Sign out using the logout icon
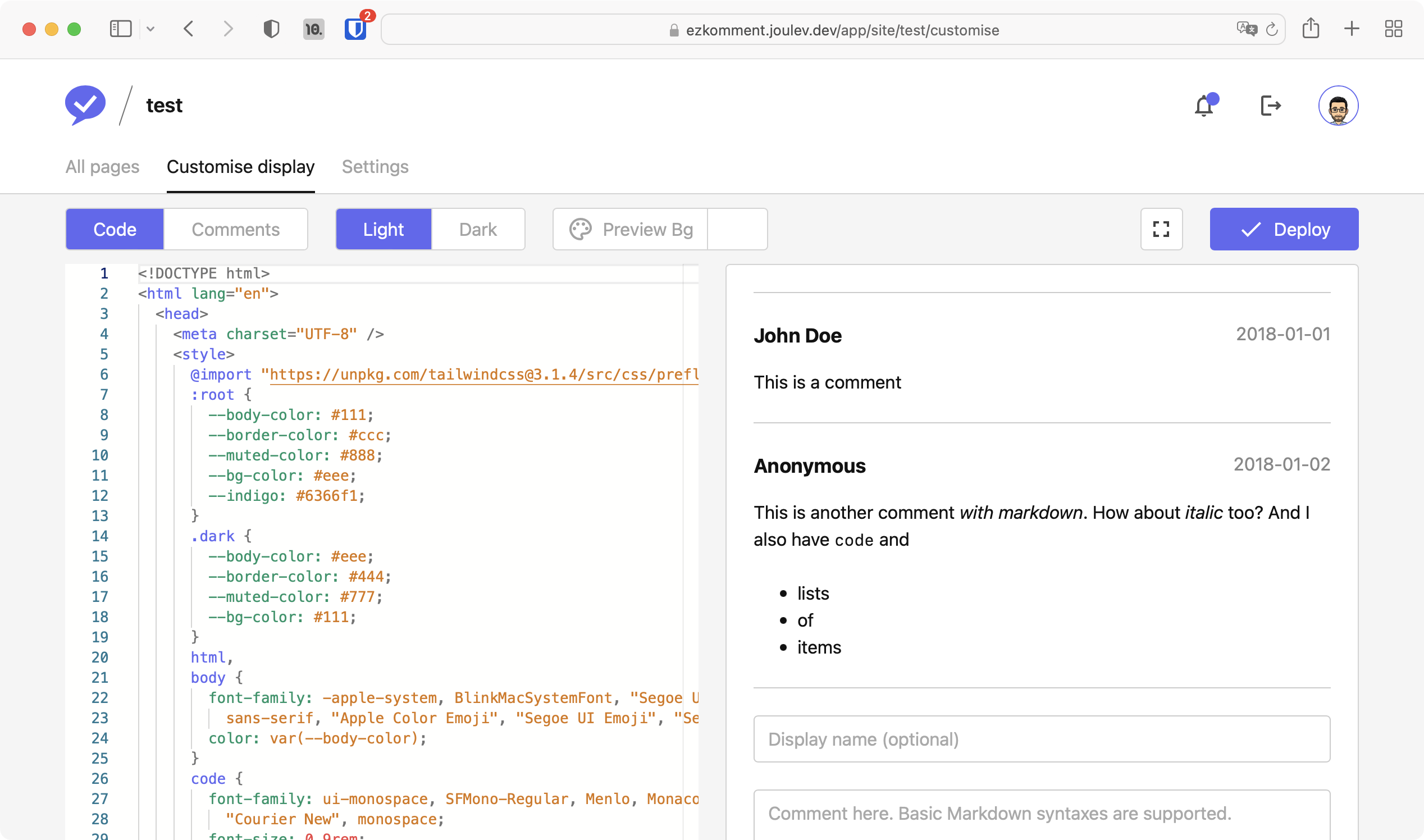This screenshot has height=840, width=1424. (x=1271, y=106)
